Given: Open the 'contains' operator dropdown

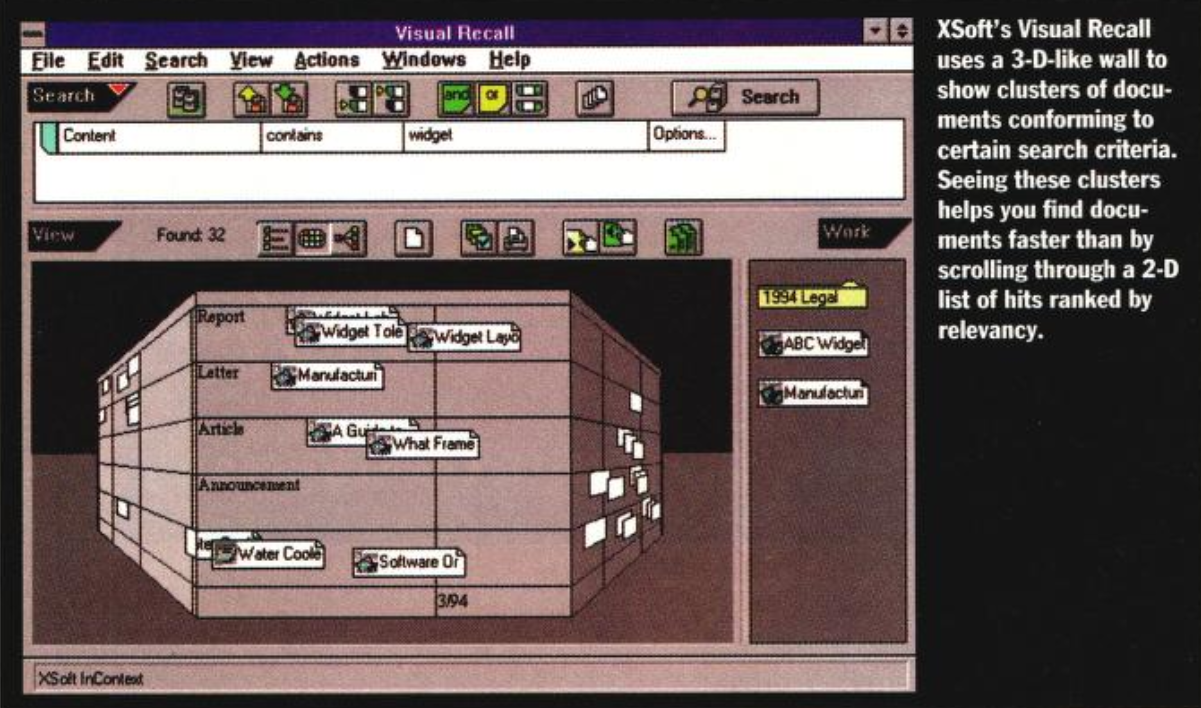Looking at the screenshot, I should (331, 138).
